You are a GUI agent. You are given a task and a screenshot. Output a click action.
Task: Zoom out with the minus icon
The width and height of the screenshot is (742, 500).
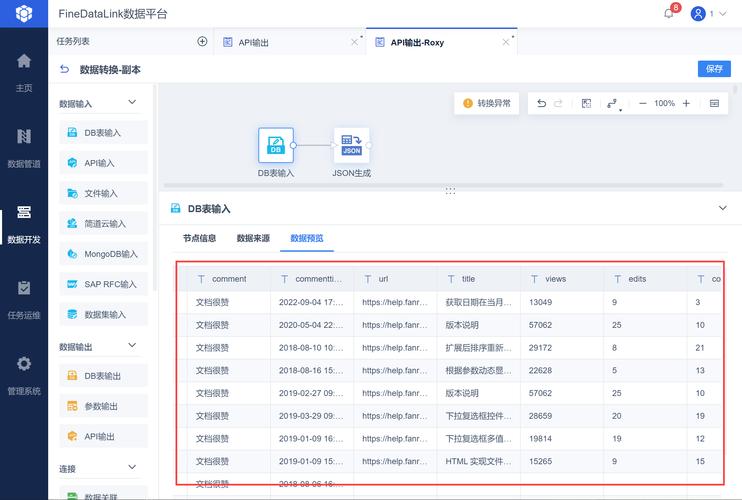point(643,103)
